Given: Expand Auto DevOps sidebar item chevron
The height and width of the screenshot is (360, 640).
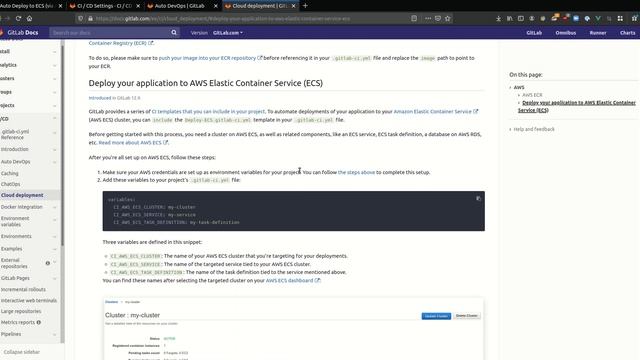Looking at the screenshot, I should (x=55, y=162).
